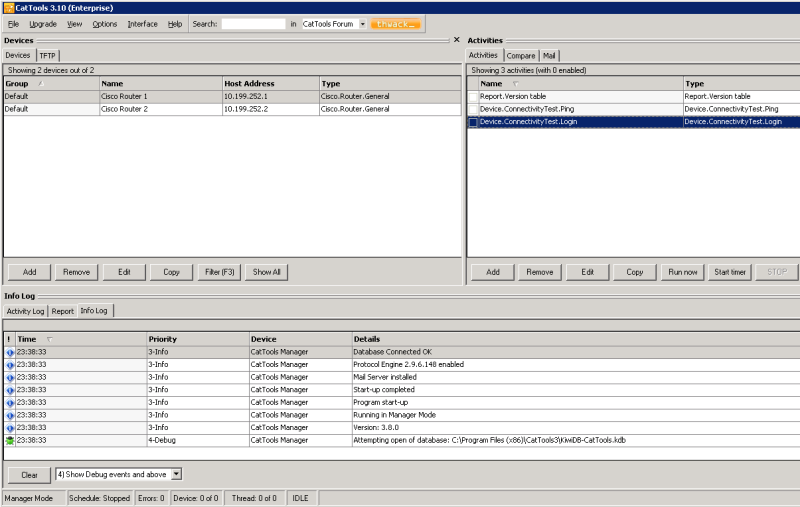Click Add button in Devices panel
Viewport: 800px width, 507px height.
(30, 272)
